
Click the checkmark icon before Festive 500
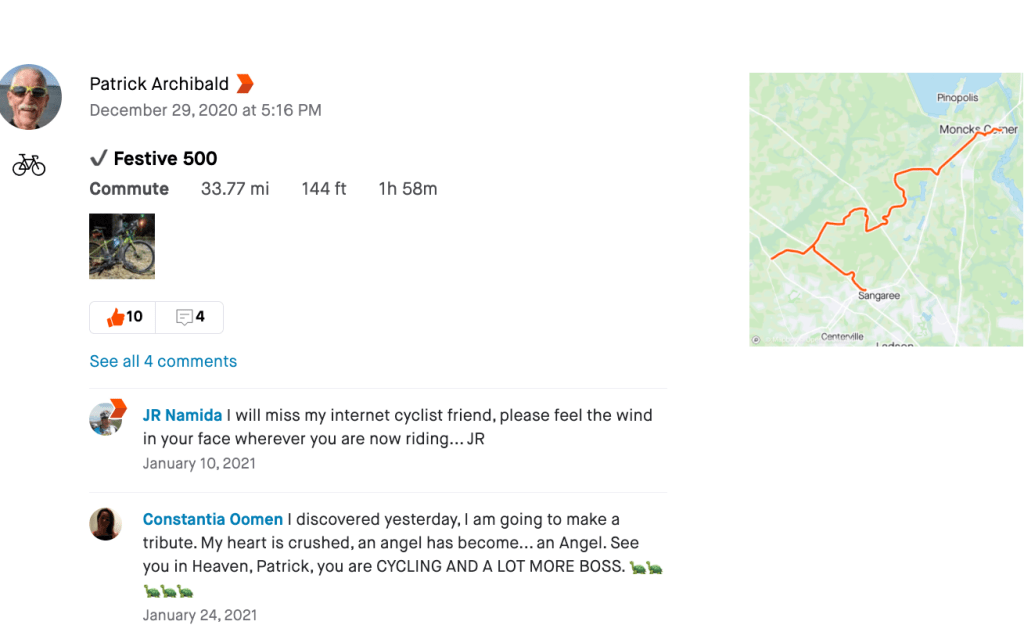pyautogui.click(x=98, y=158)
